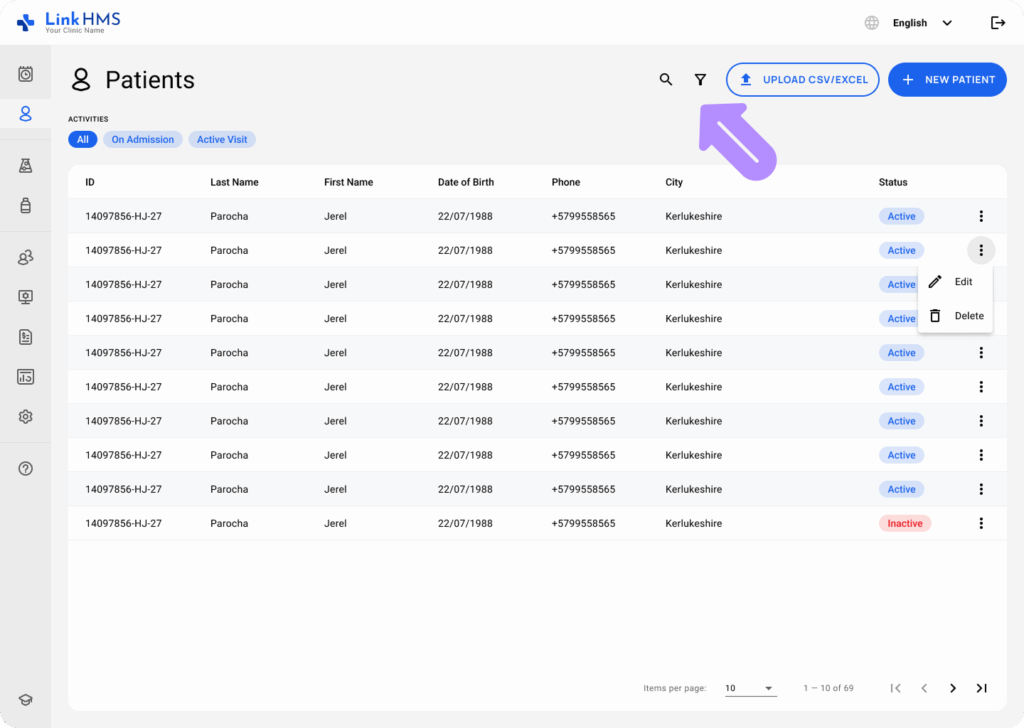This screenshot has height=728, width=1024.
Task: Toggle the On Admission filter chip
Action: pyautogui.click(x=143, y=140)
